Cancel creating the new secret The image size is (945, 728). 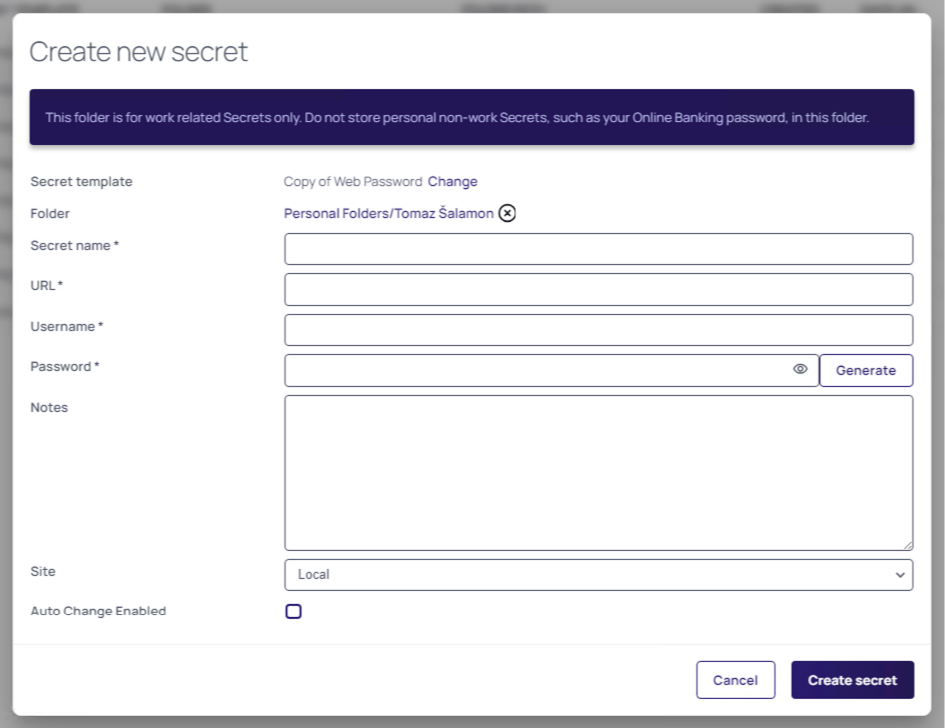click(x=735, y=679)
